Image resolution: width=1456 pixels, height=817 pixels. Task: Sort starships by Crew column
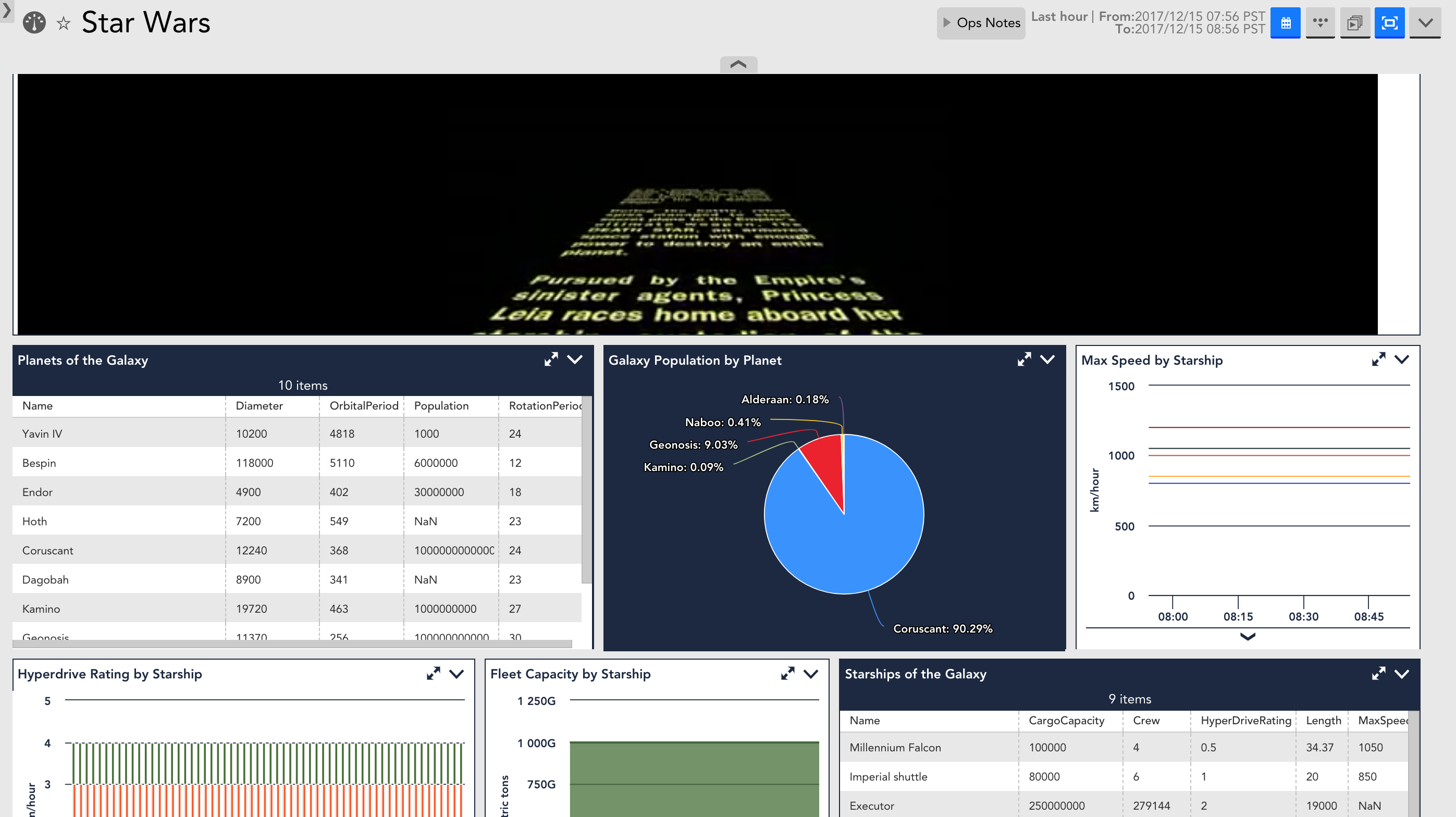tap(1156, 721)
